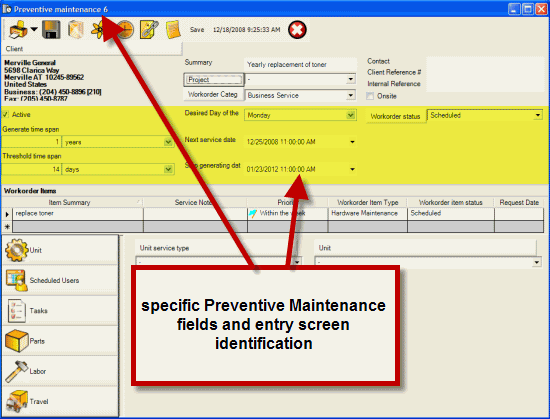The image size is (550, 419).
Task: Click the chain link toolbar icon
Action: [149, 29]
